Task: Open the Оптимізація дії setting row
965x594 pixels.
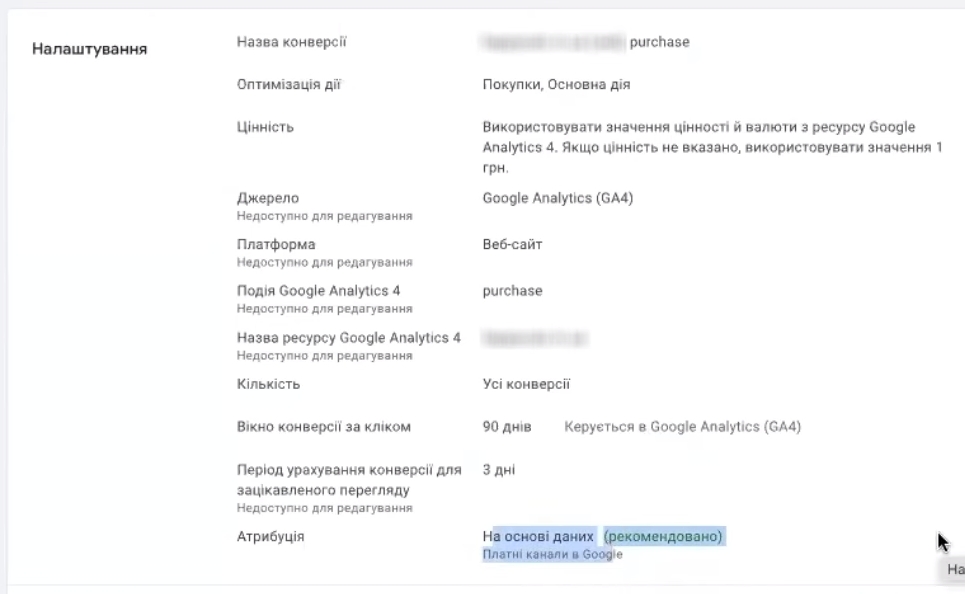Action: pyautogui.click(x=289, y=85)
